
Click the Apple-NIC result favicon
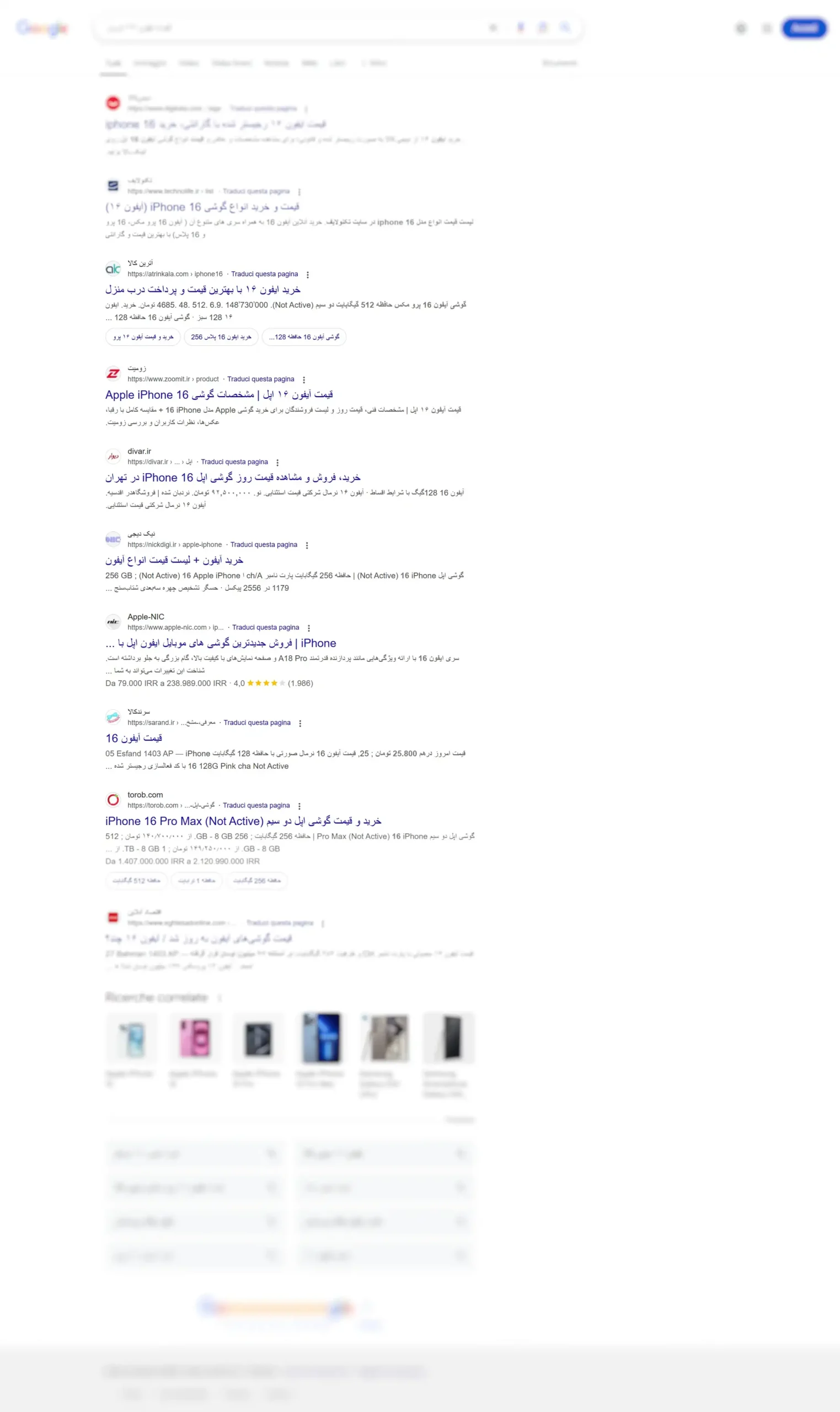point(113,622)
